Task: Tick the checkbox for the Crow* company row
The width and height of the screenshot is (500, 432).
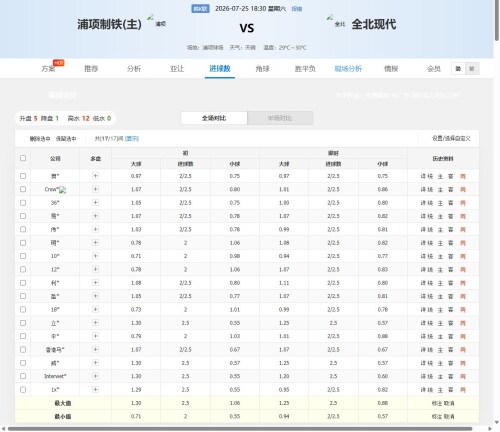Action: [23, 189]
